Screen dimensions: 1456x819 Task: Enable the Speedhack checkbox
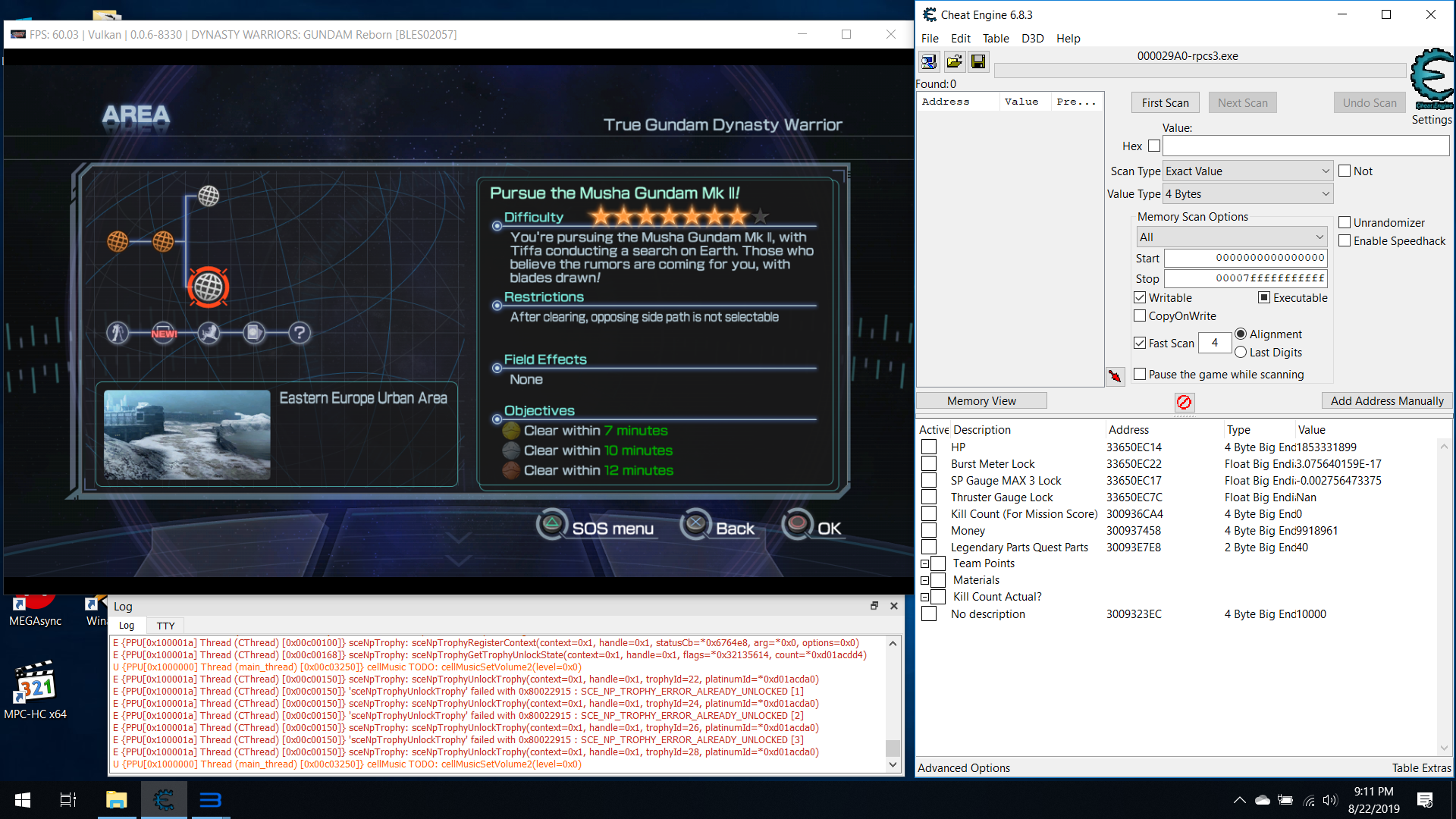[x=1345, y=241]
